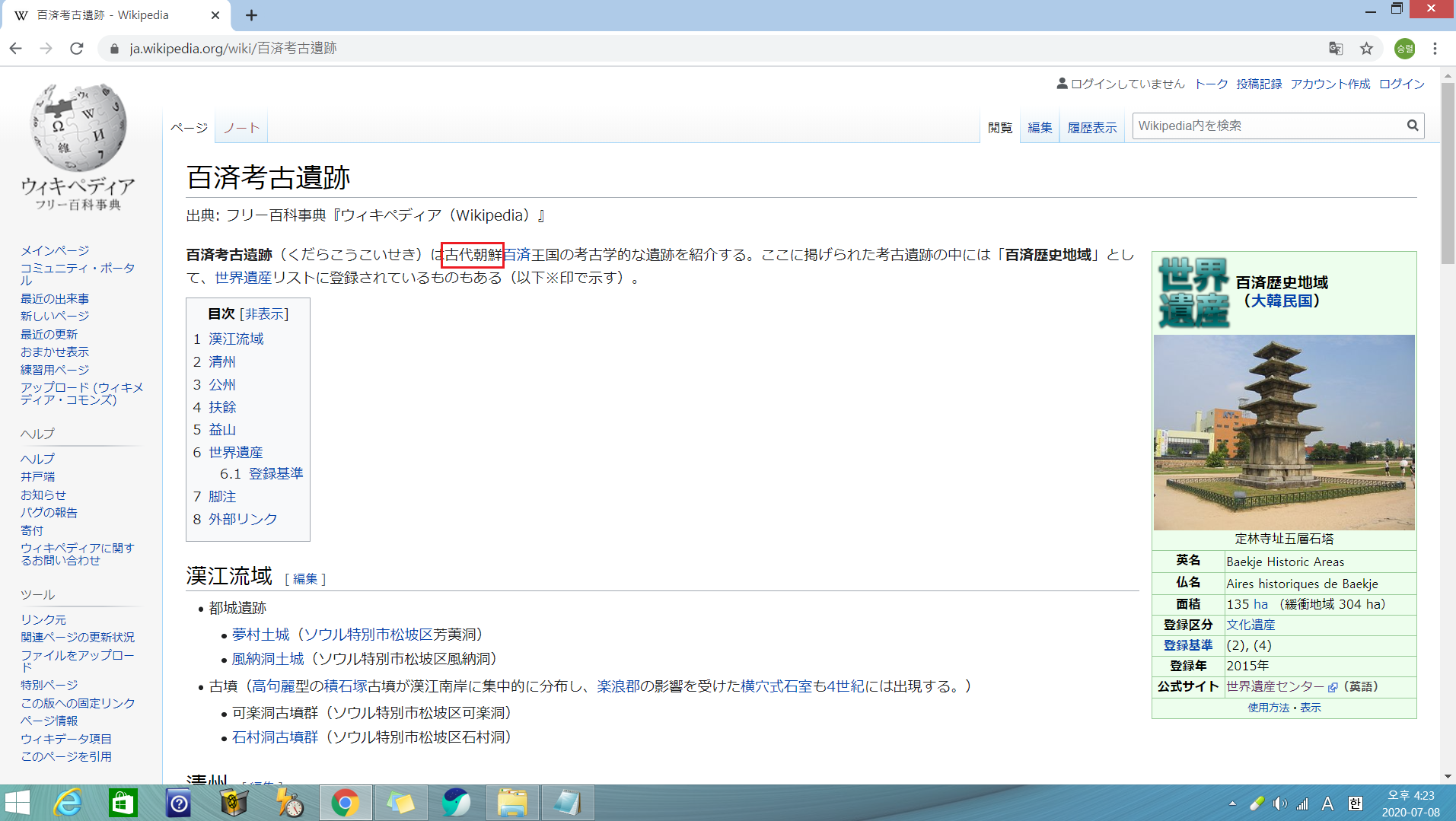Open the Chrome three-dot menu
This screenshot has width=1456, height=821.
tap(1435, 48)
